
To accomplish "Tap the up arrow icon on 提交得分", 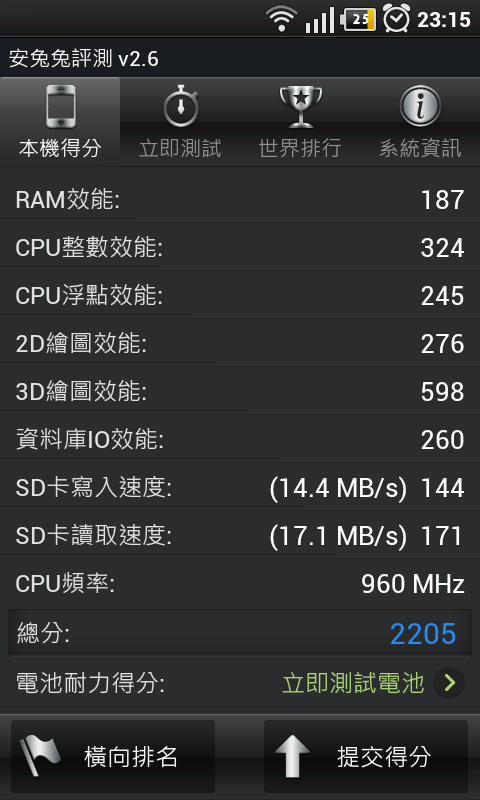I will coord(292,756).
